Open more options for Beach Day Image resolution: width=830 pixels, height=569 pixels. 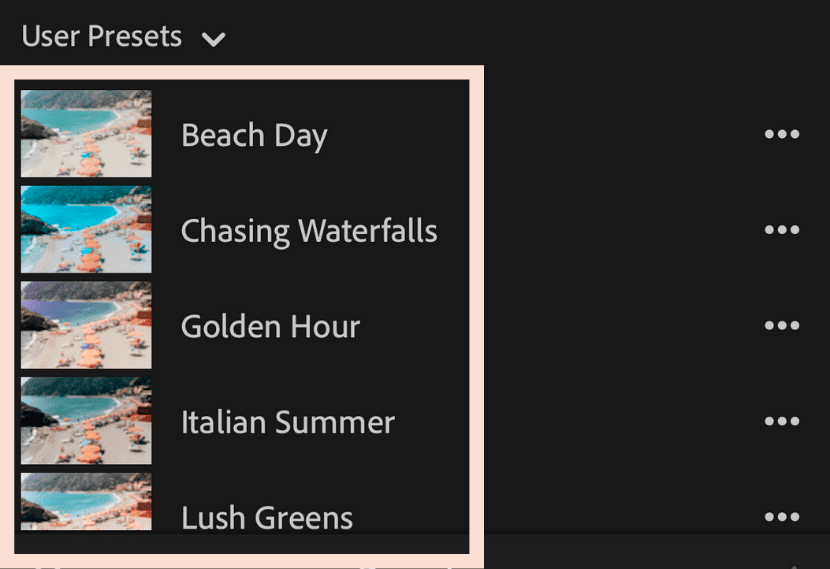point(781,135)
